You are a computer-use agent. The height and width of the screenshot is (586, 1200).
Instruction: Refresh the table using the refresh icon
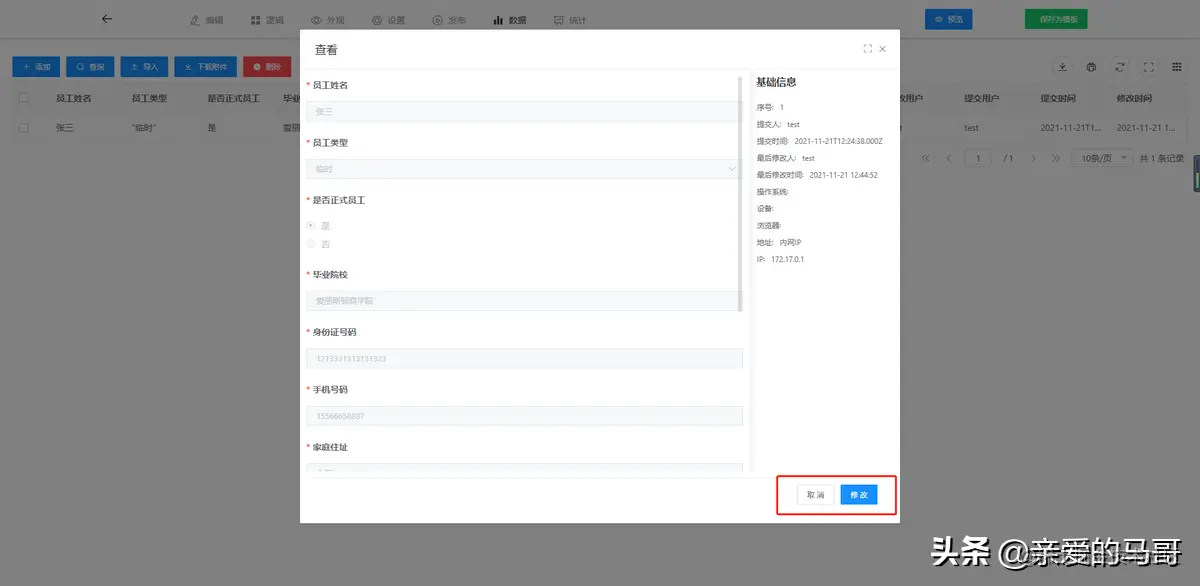[x=1119, y=67]
